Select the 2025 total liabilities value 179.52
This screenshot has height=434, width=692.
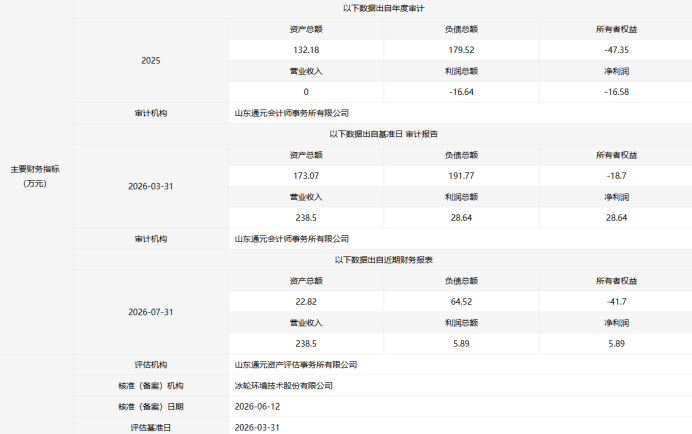pos(461,50)
